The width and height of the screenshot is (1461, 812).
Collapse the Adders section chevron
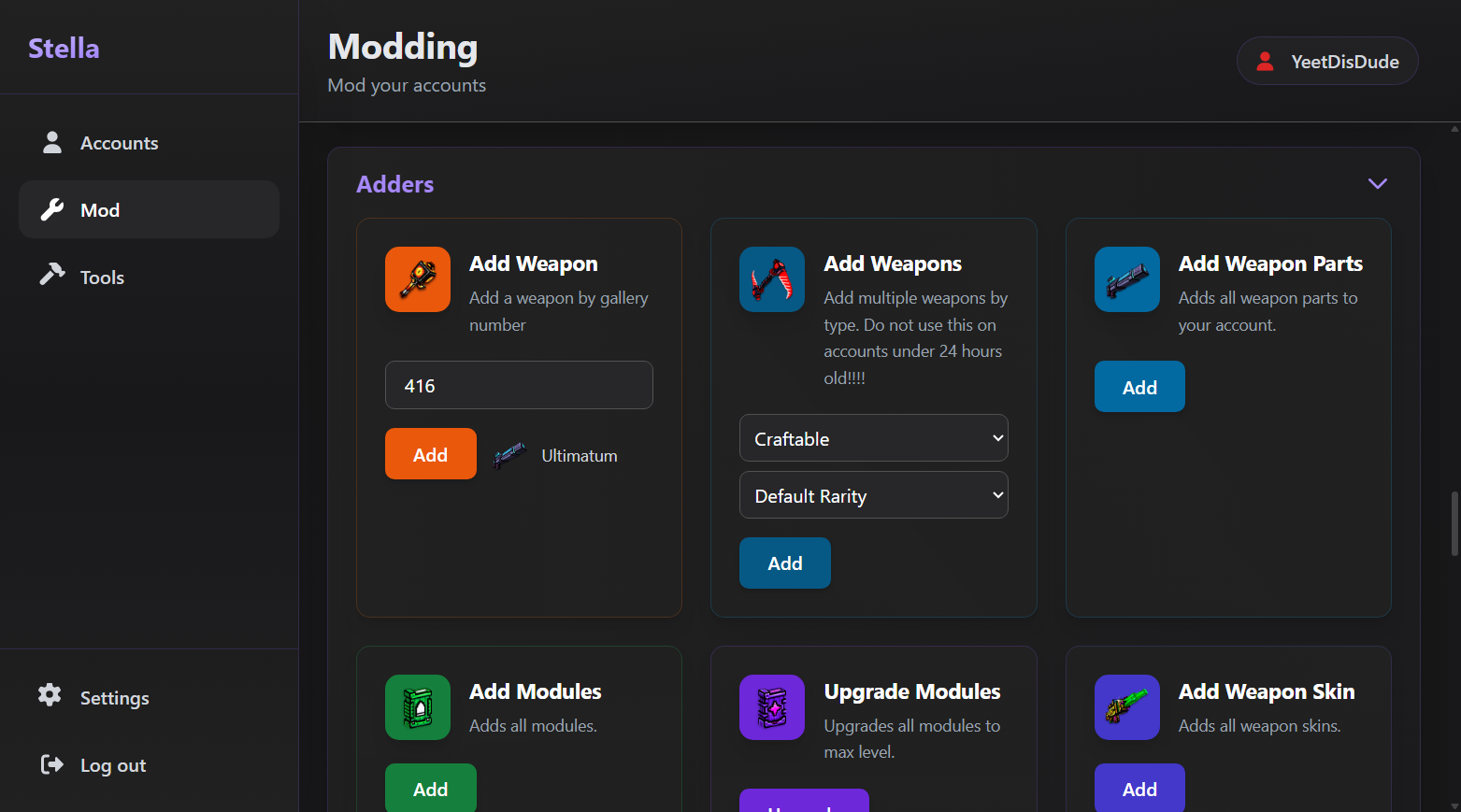point(1377,184)
